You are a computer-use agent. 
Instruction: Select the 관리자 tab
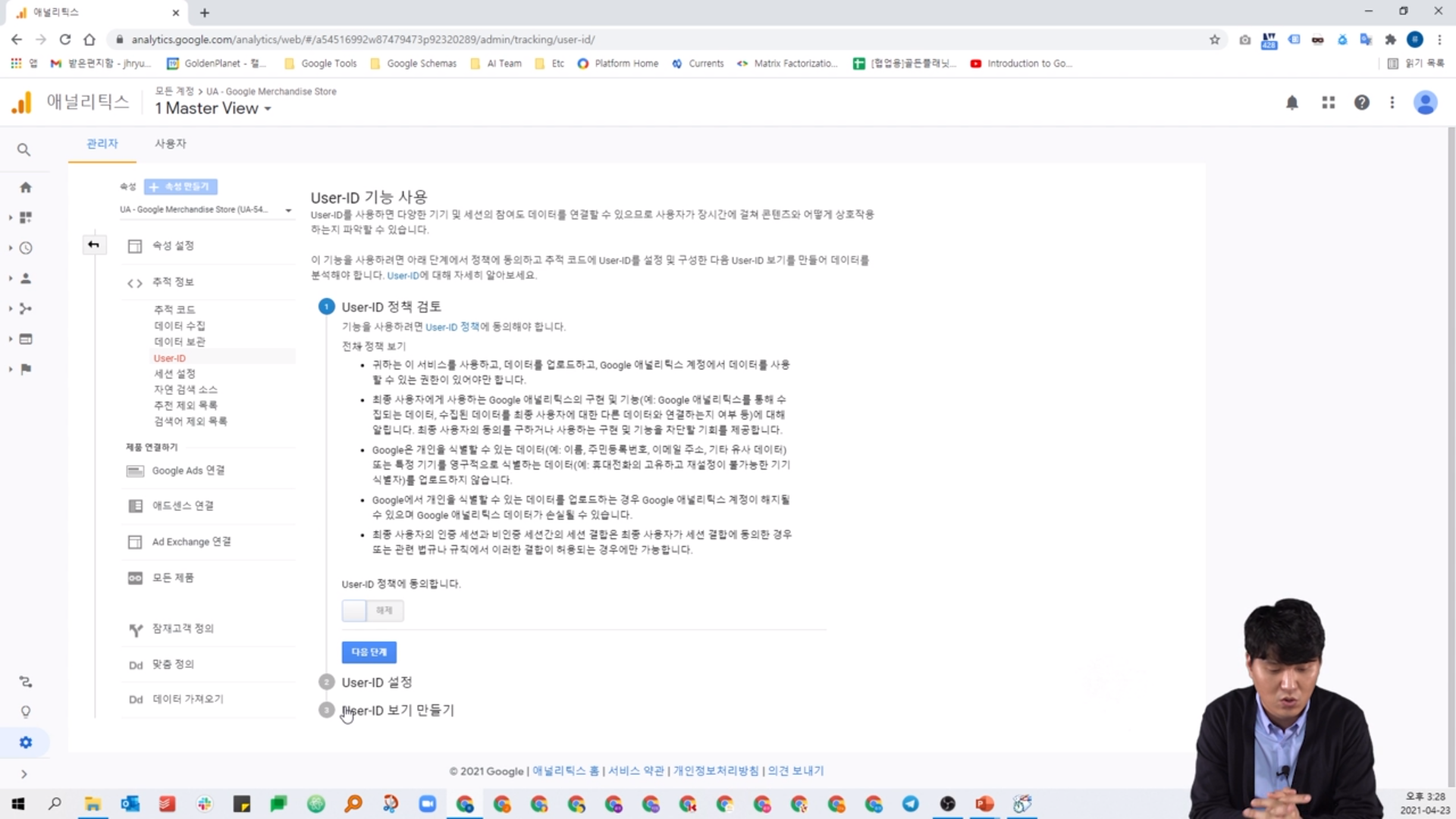(x=102, y=143)
